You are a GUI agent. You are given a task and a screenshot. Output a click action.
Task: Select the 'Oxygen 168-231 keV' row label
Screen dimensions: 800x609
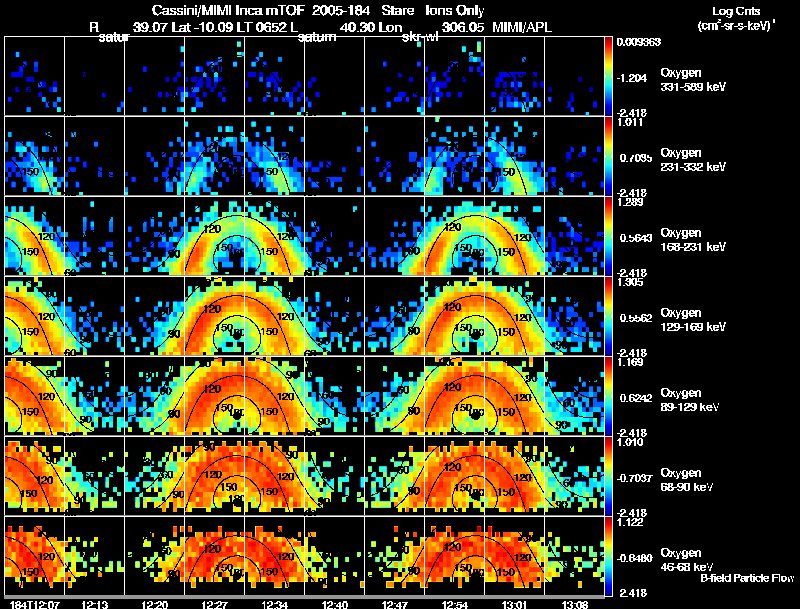coord(693,240)
